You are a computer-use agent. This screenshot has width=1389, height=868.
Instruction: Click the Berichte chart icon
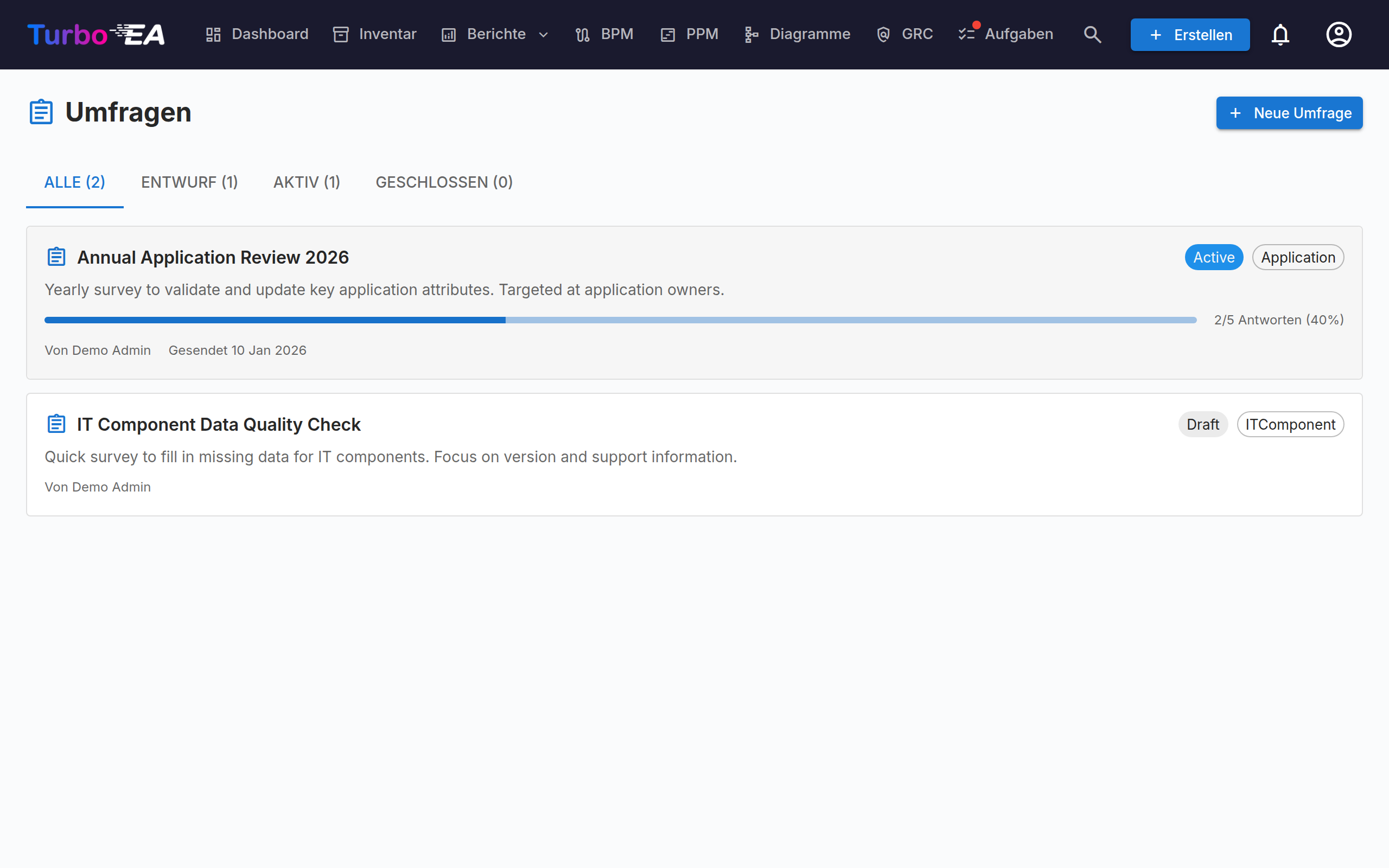point(449,34)
